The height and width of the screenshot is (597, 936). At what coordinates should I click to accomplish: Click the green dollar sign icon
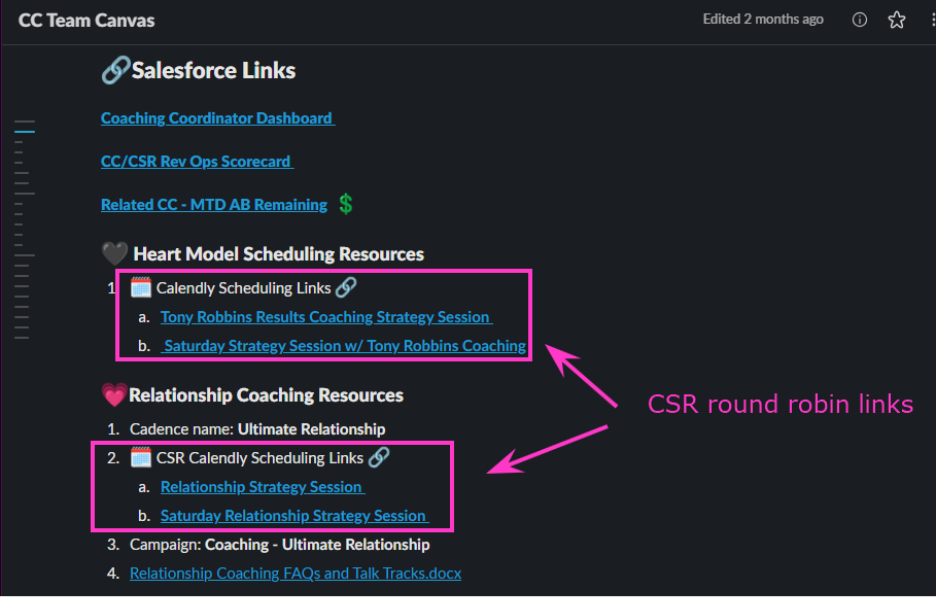[346, 204]
